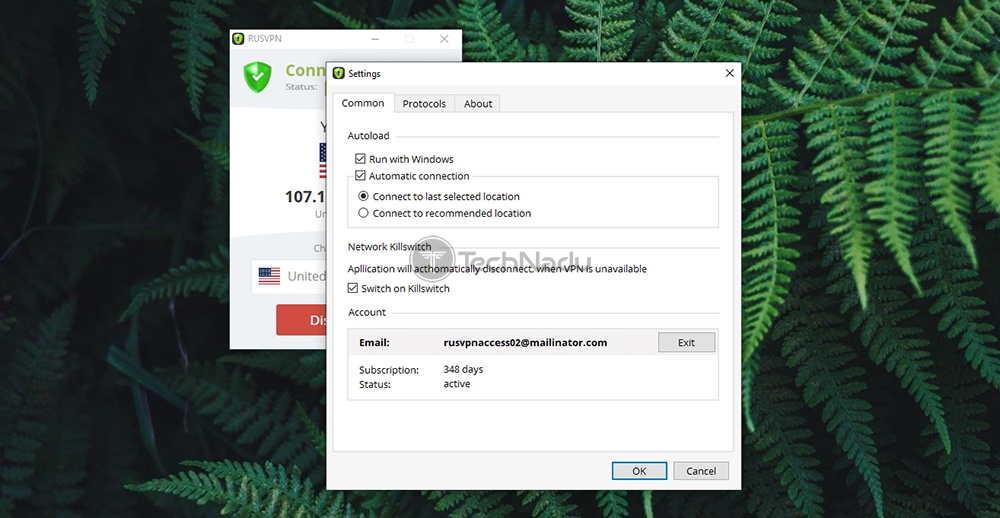Close the Settings dialog
The height and width of the screenshot is (518, 1000).
click(730, 73)
